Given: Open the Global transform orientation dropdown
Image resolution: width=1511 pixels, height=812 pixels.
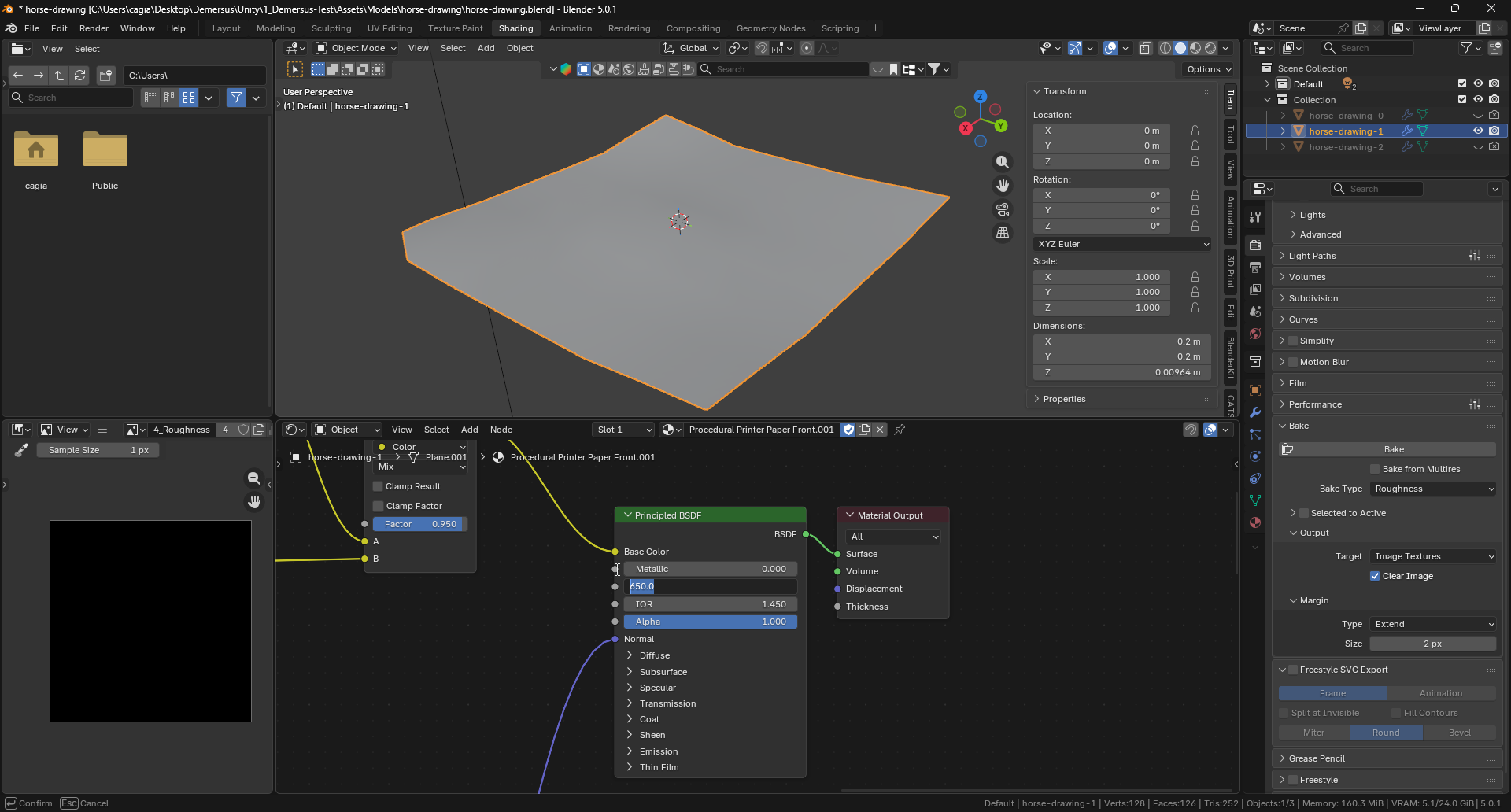Looking at the screenshot, I should (692, 48).
